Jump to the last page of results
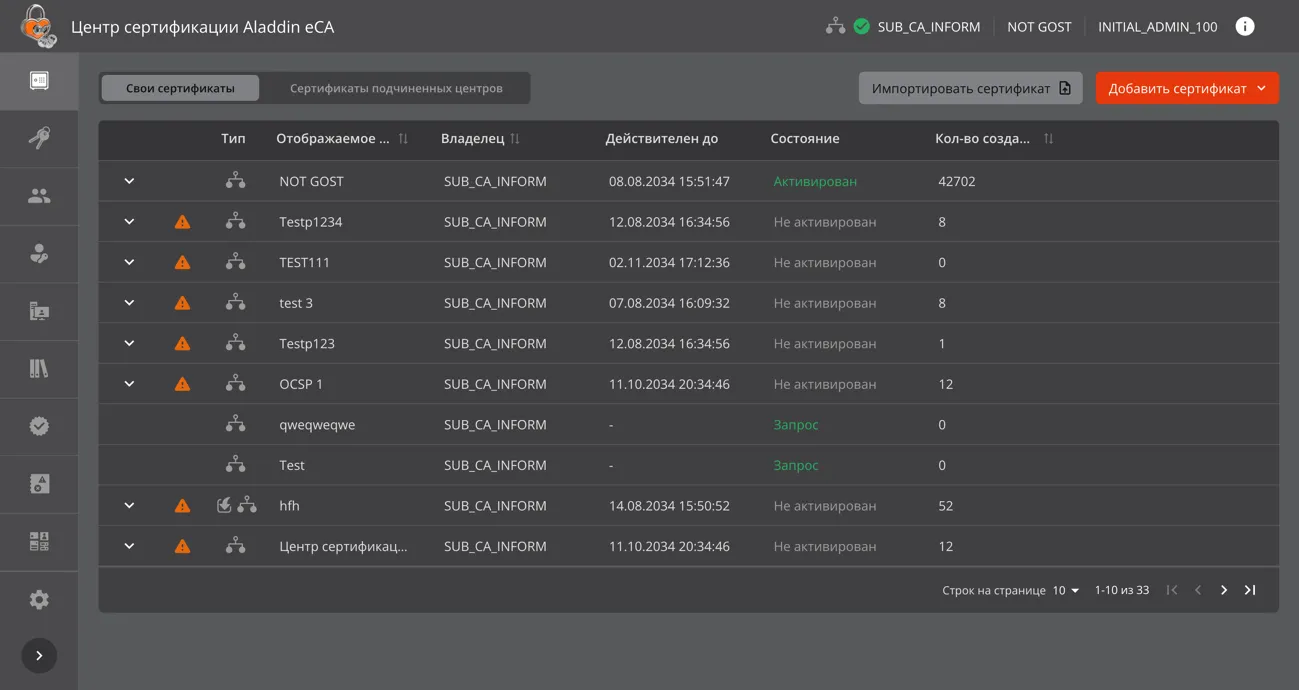 pyautogui.click(x=1250, y=591)
